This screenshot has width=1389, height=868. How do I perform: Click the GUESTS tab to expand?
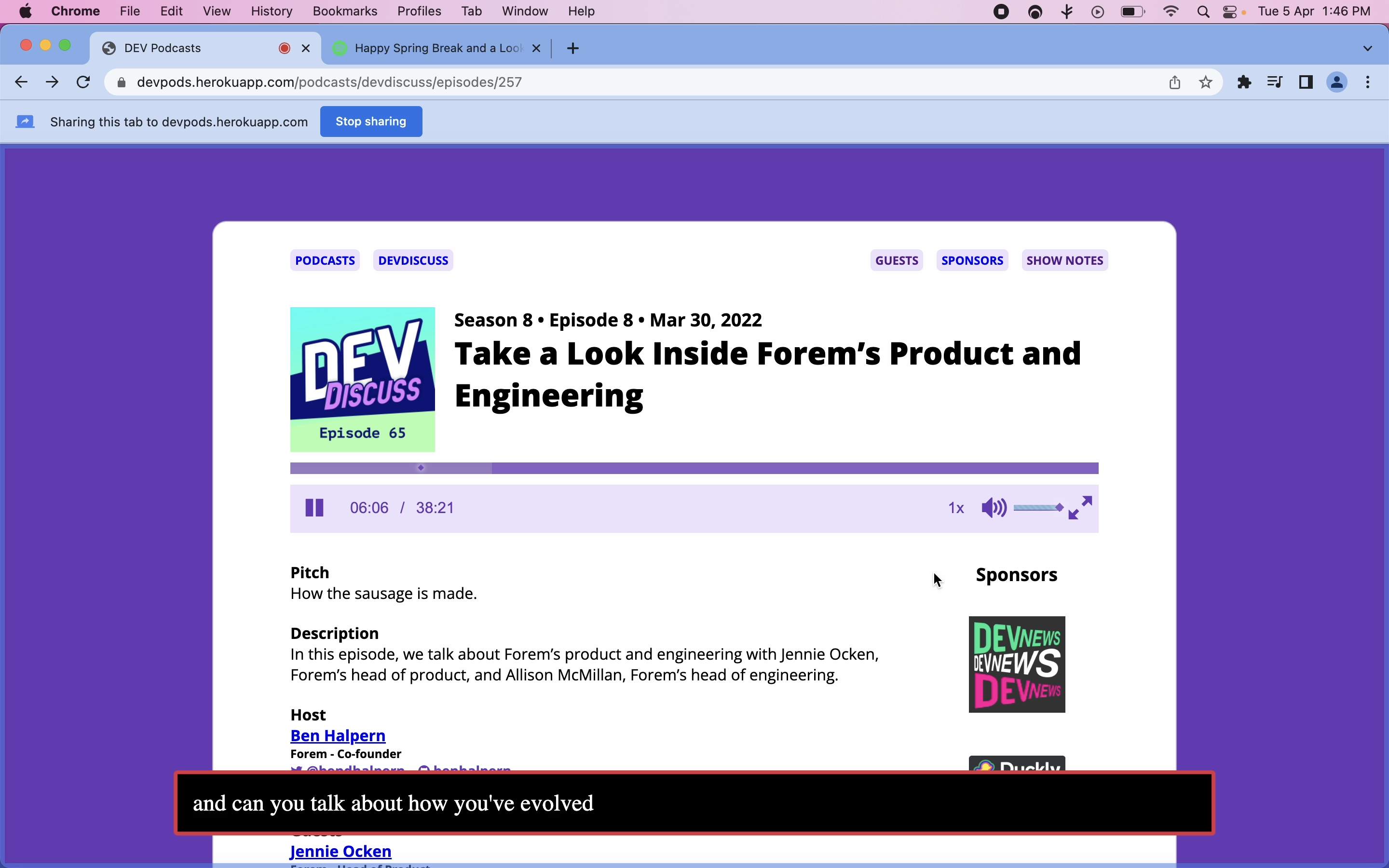pos(896,260)
